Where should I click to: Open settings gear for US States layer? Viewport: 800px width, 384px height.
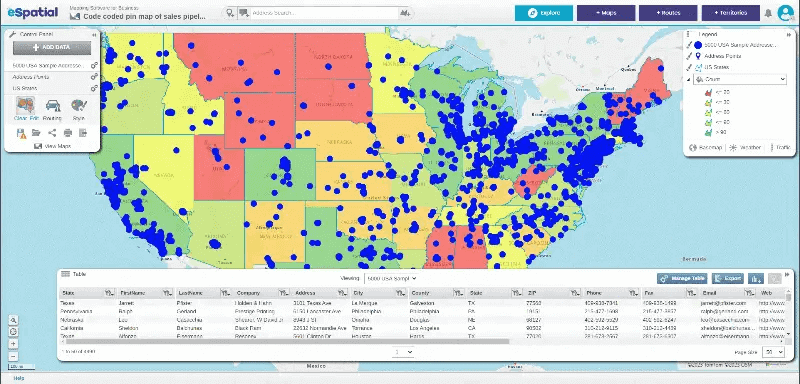[94, 88]
